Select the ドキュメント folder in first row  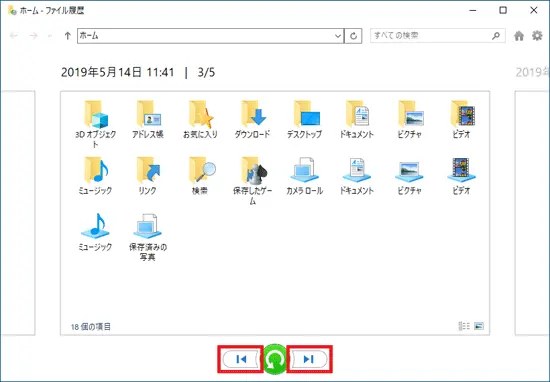(357, 120)
